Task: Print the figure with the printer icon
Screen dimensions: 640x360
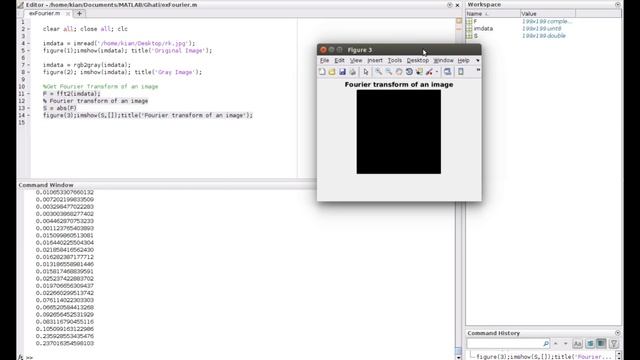Action: click(x=352, y=72)
